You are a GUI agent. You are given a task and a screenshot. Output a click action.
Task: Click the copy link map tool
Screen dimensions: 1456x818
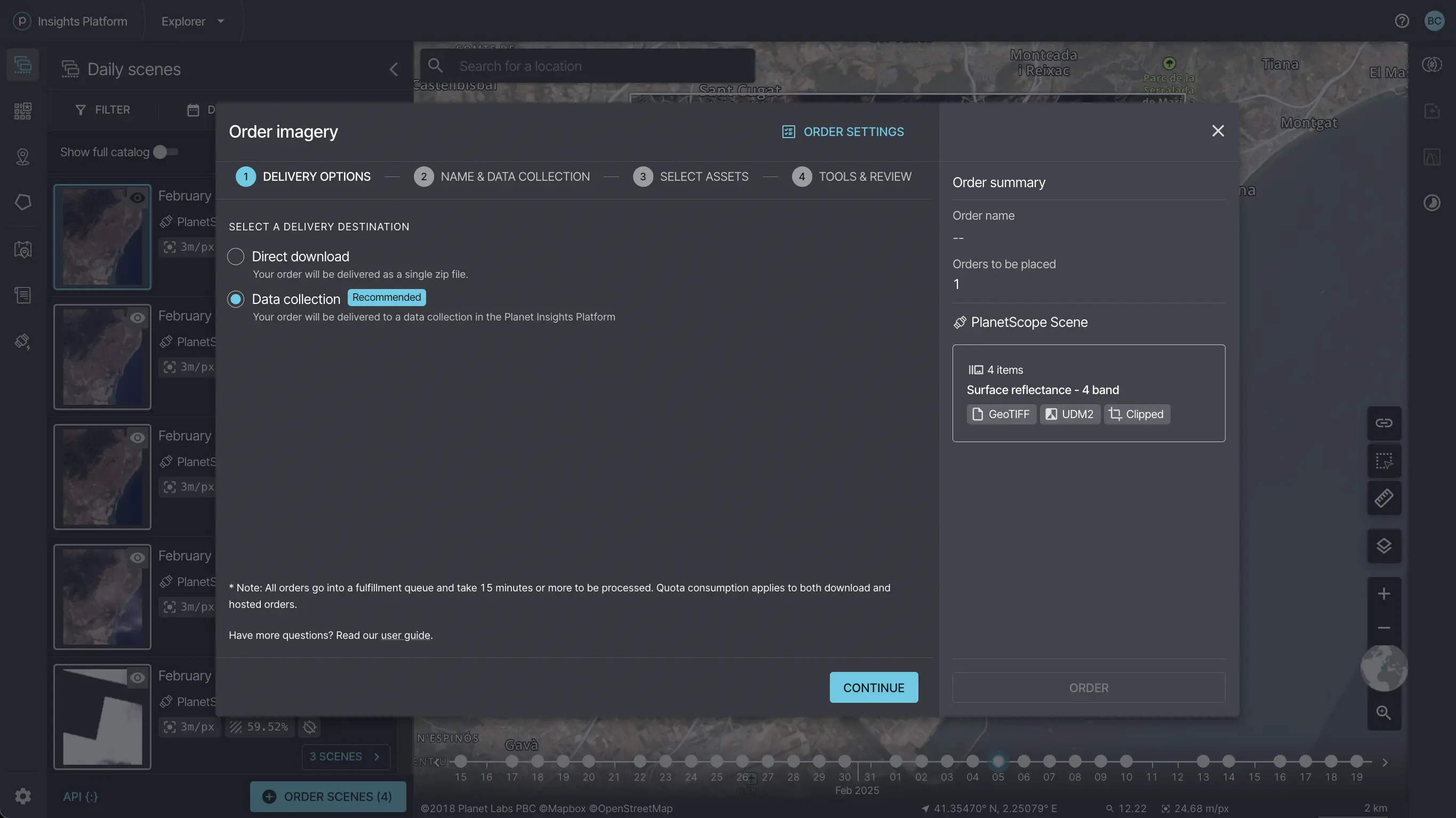pyautogui.click(x=1383, y=423)
